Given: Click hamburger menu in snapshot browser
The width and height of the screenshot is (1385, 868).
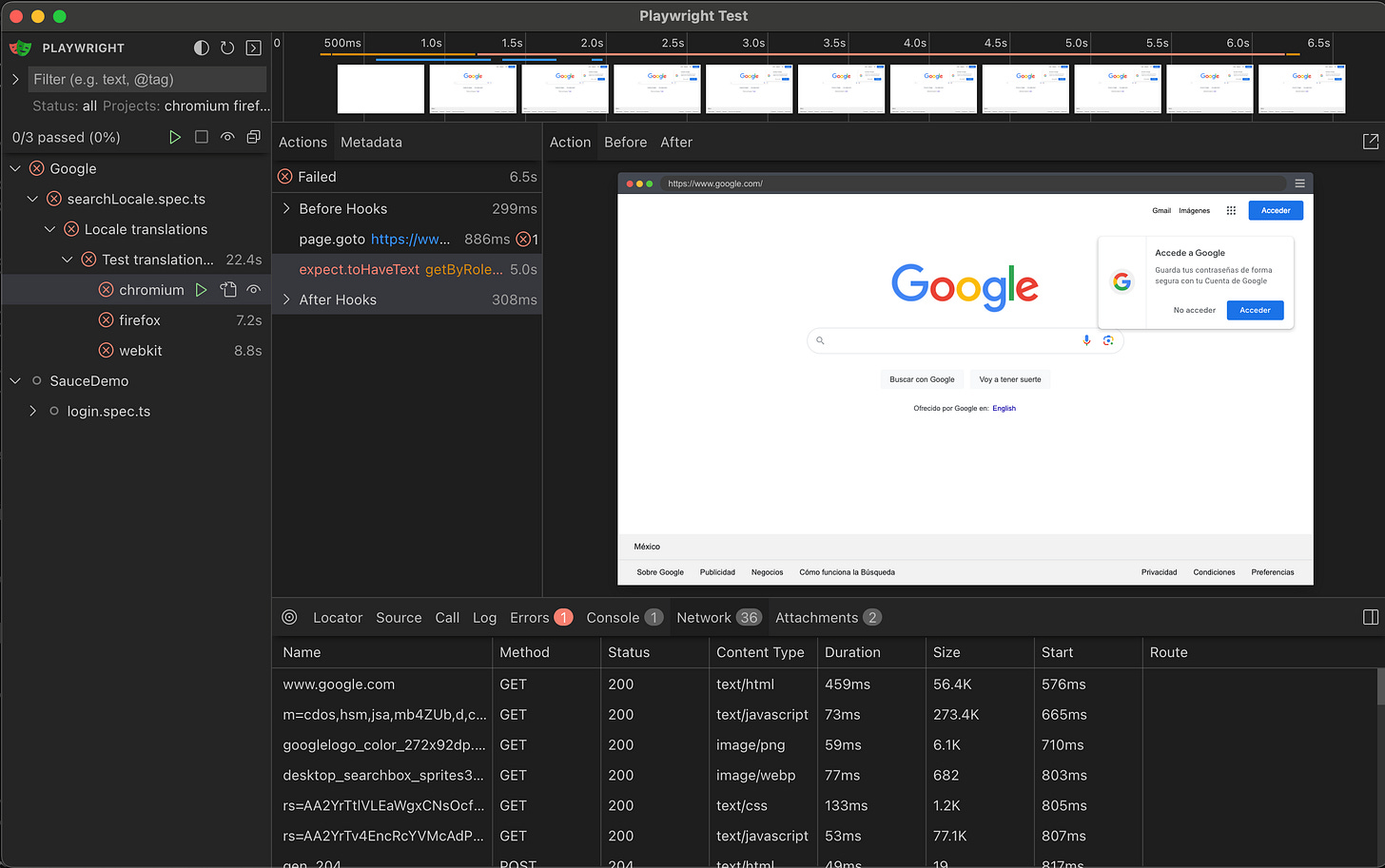Looking at the screenshot, I should [1299, 183].
